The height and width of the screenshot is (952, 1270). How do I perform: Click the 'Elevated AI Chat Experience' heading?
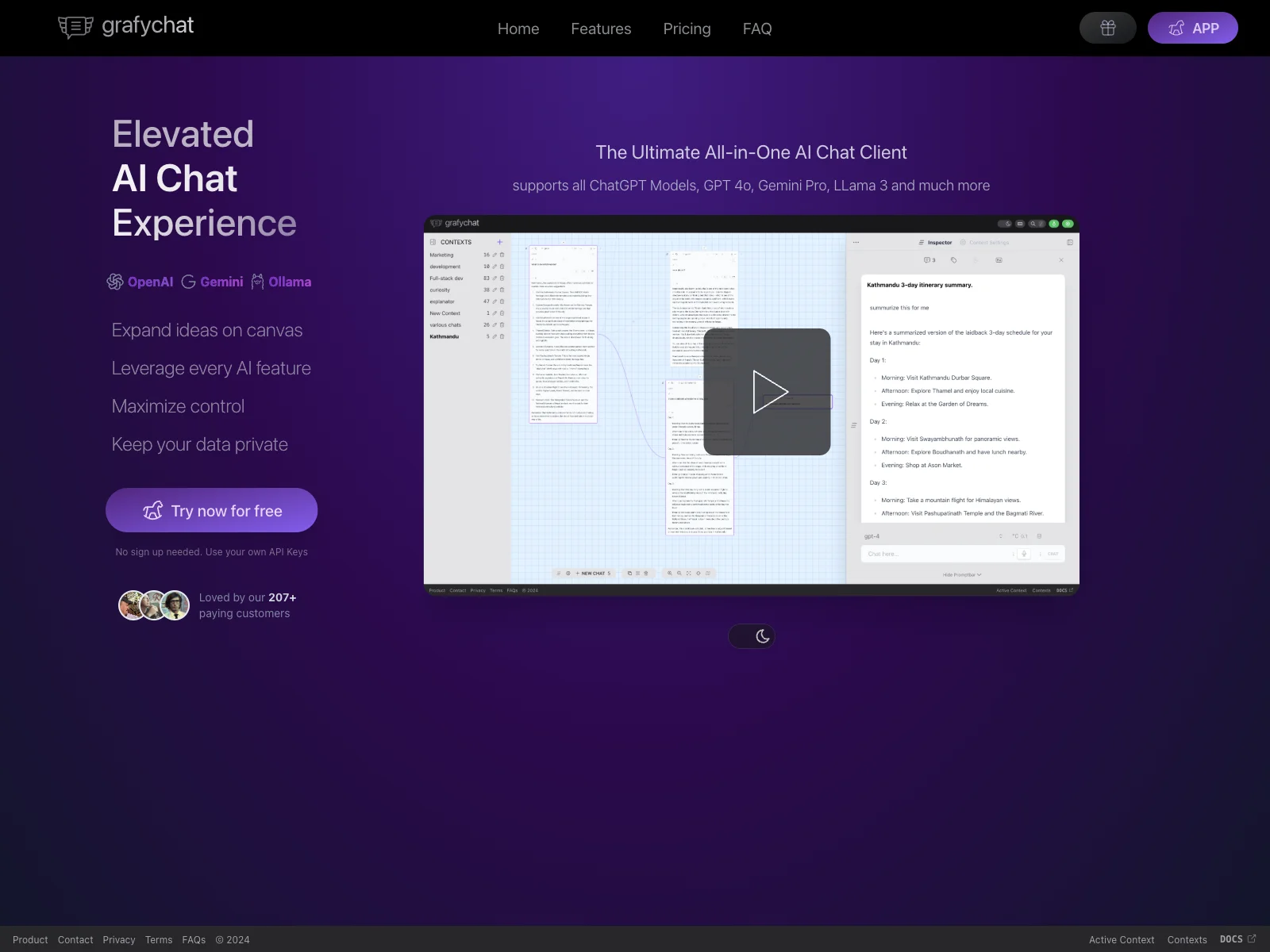204,178
